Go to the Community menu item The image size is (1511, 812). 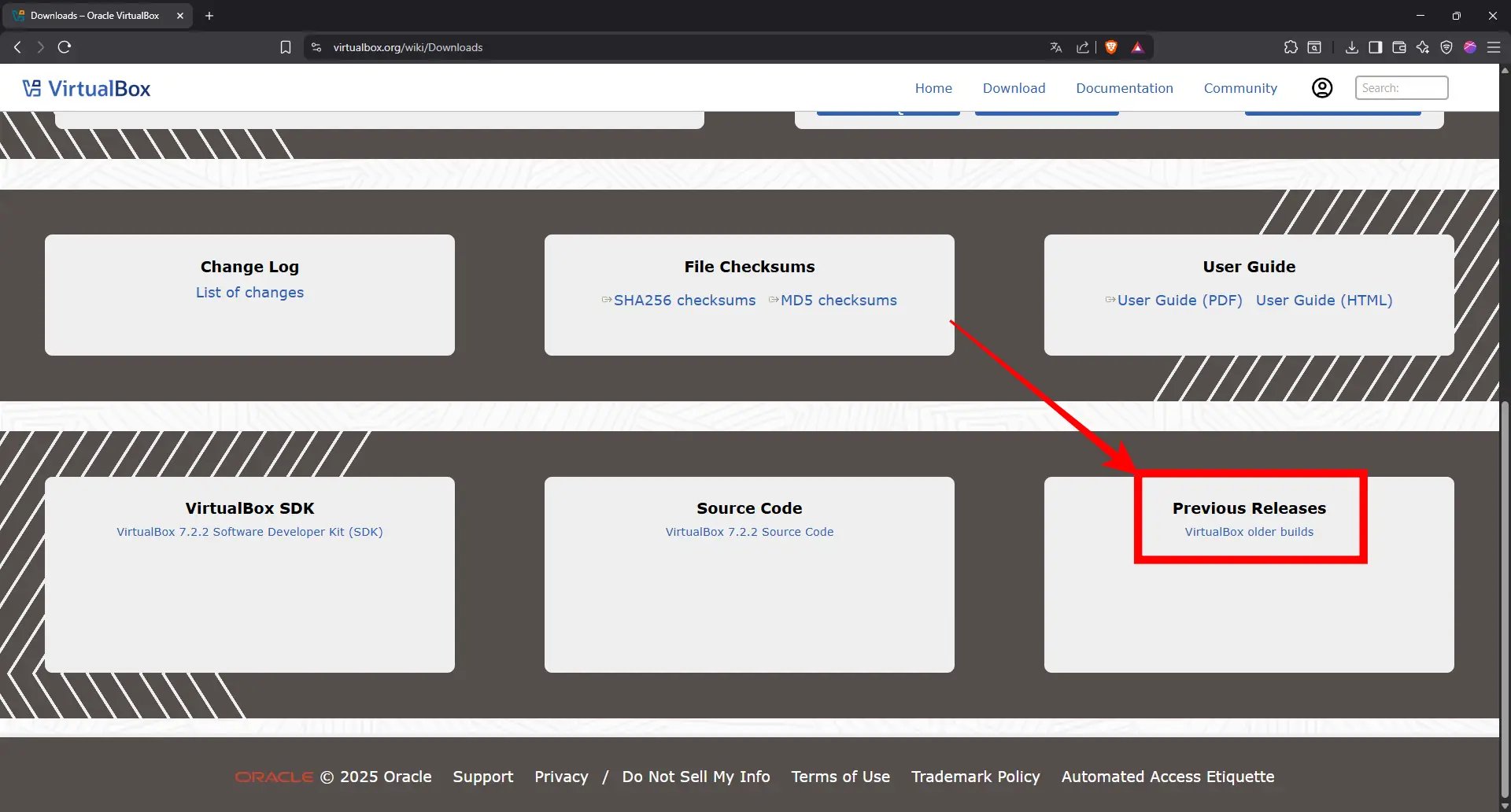coord(1240,88)
